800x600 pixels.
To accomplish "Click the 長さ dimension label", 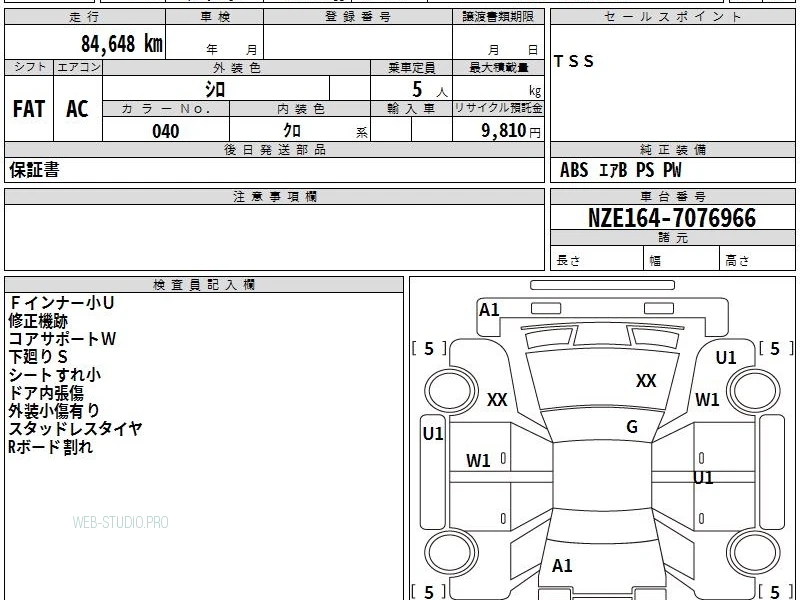I will click(568, 261).
